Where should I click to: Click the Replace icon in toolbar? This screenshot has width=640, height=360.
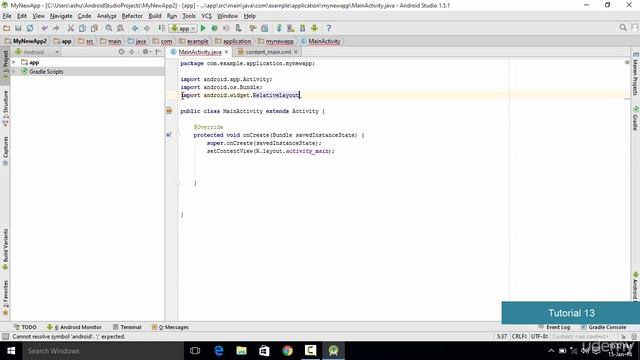pos(120,28)
